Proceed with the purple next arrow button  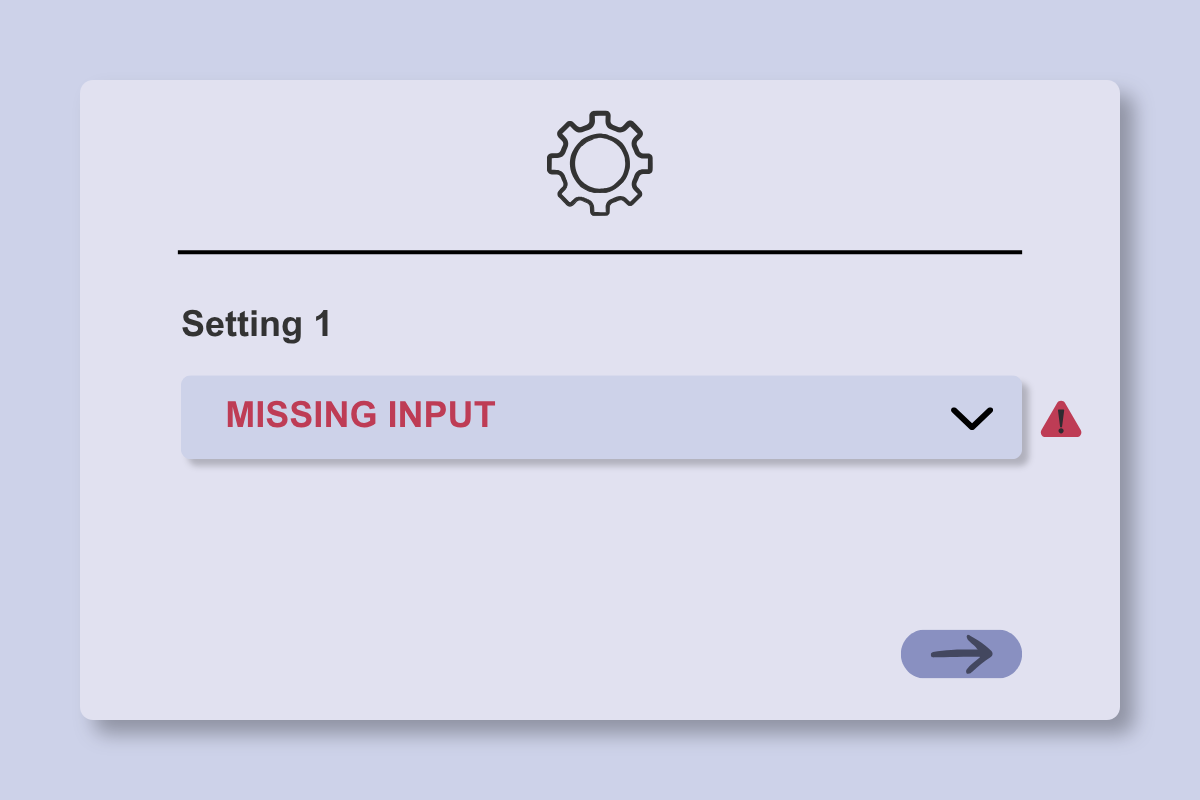(x=961, y=654)
